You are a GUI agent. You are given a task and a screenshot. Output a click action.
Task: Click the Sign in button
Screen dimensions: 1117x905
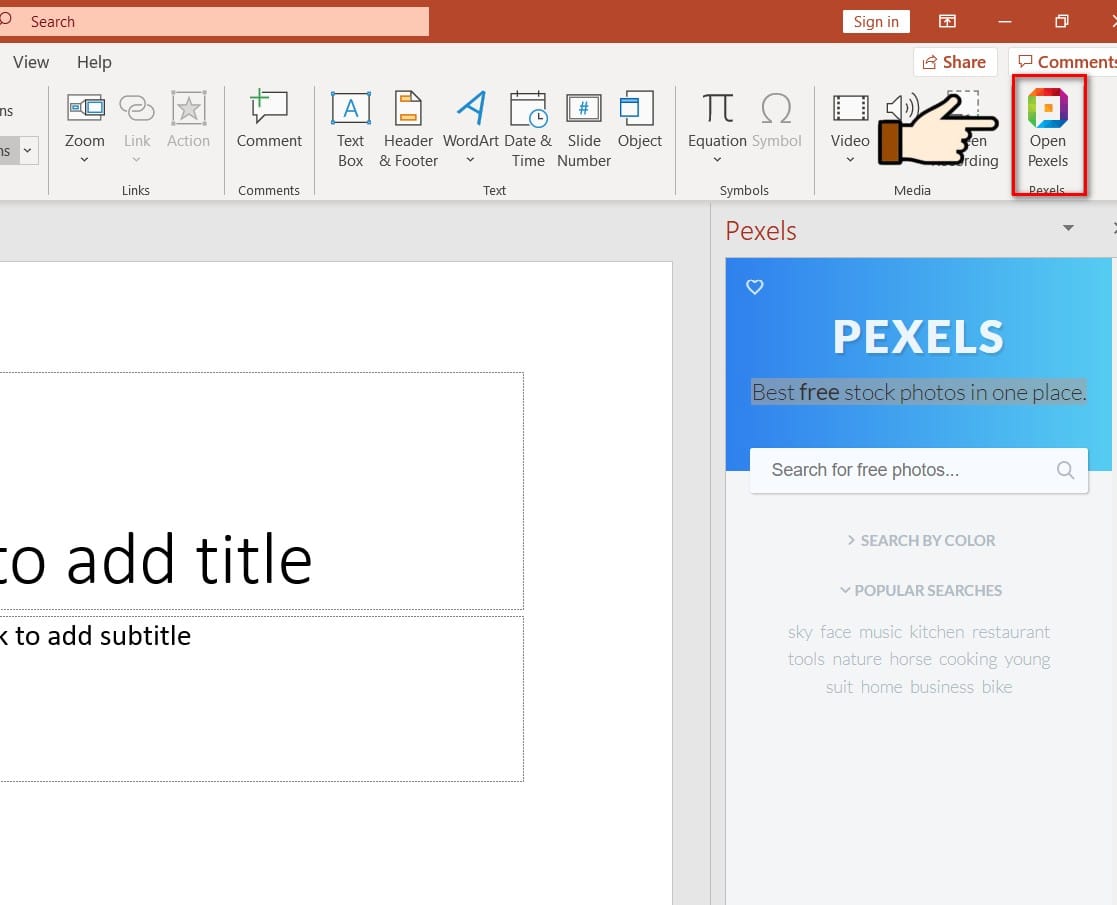pyautogui.click(x=876, y=21)
